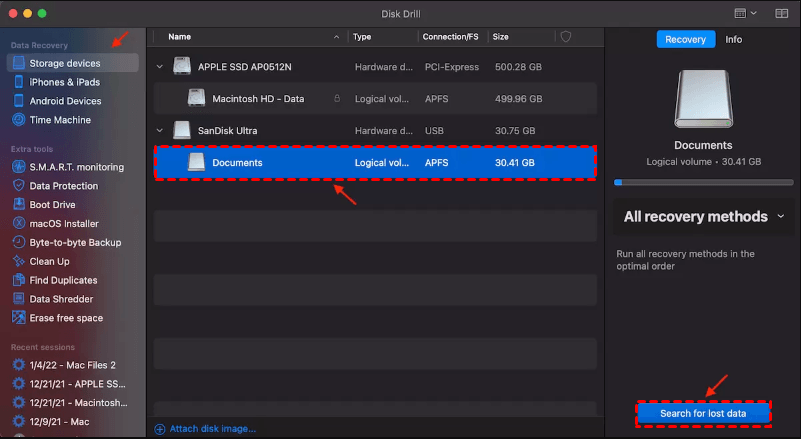This screenshot has width=801, height=439.
Task: Sort the list by Name column header
Action: tap(180, 37)
